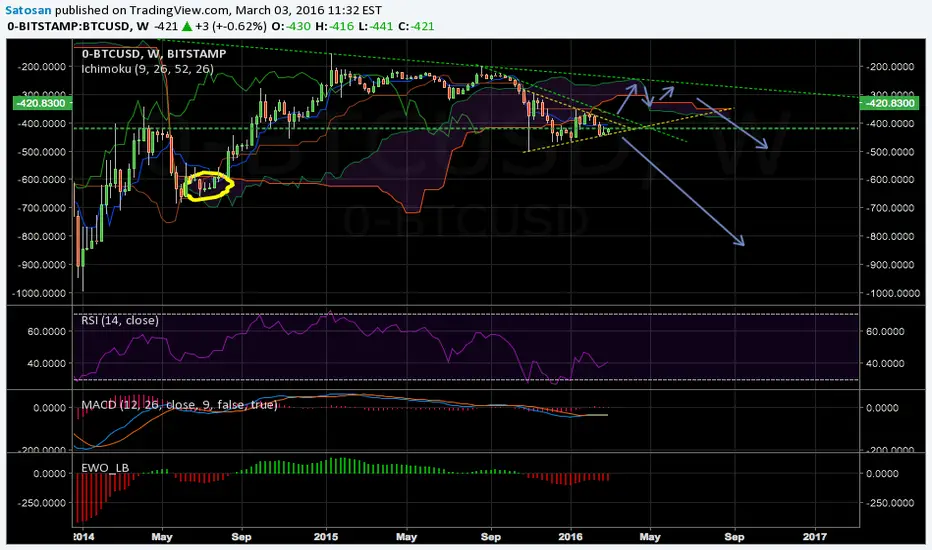Click MACD 0.0000 level on right scale
The image size is (932, 550).
(x=882, y=408)
